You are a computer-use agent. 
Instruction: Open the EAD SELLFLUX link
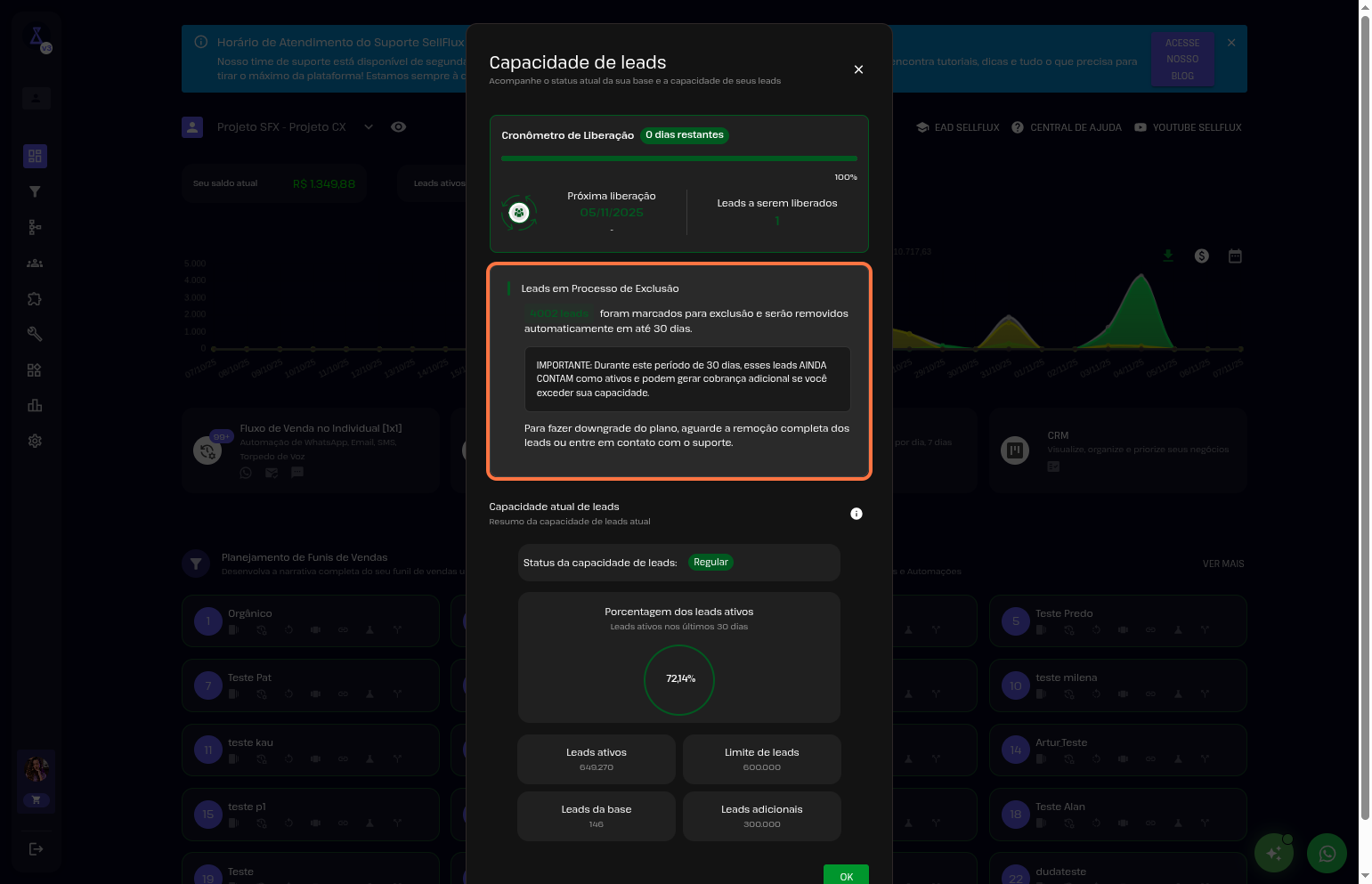point(958,127)
